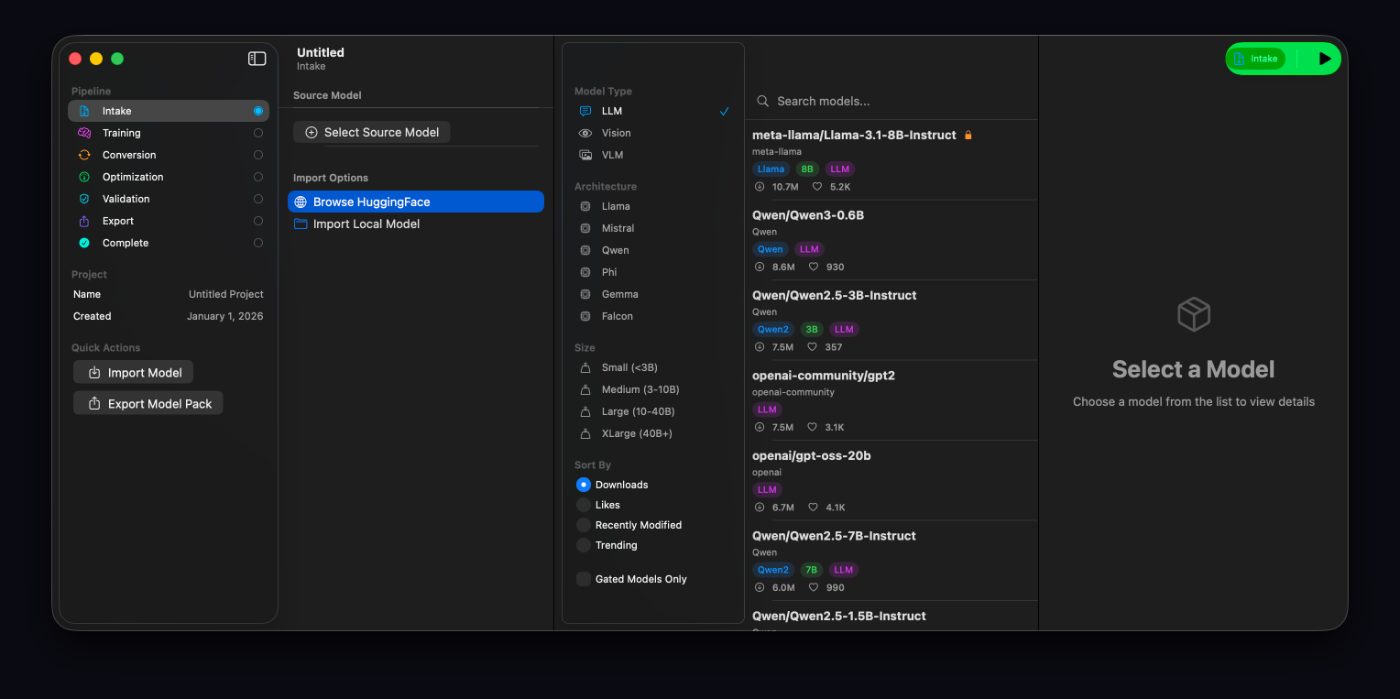Click the lock icon on Llama-3.1-8B-Instruct
Viewport: 1400px width, 699px height.
point(968,135)
